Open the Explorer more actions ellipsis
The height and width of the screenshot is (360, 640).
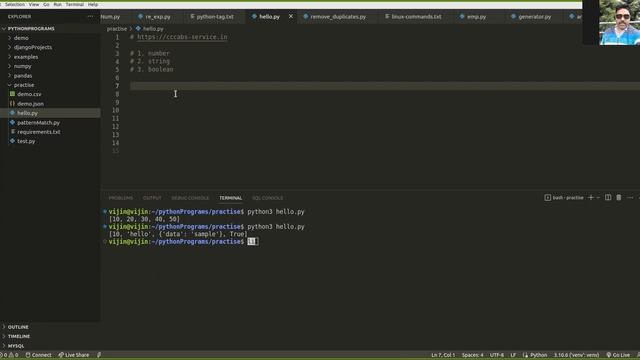tap(90, 17)
